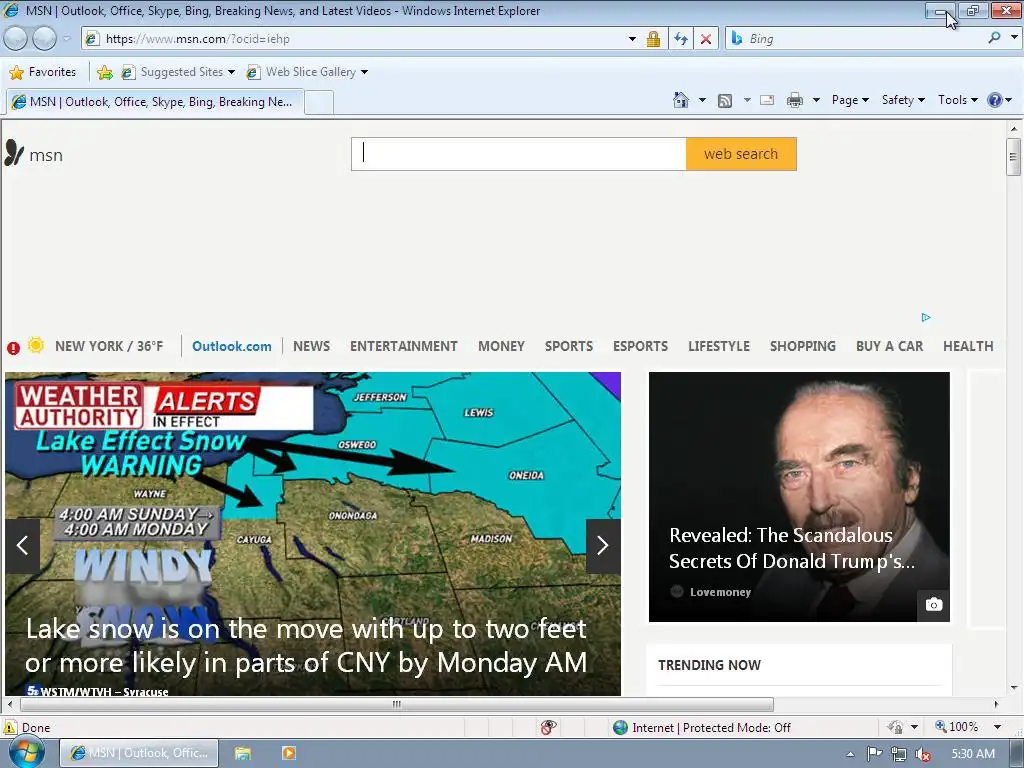Screen dimensions: 1024x768
Task: Click the red Stop loading button
Action: pos(706,39)
